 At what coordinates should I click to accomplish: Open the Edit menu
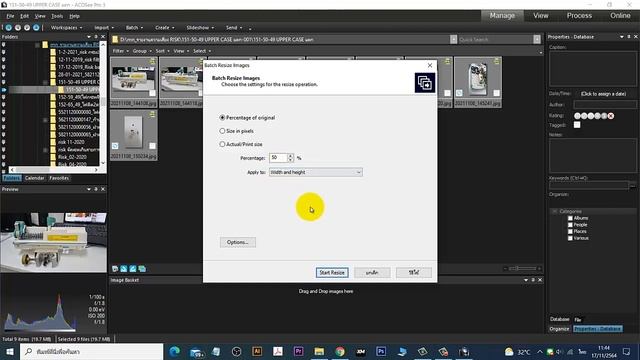(24, 16)
